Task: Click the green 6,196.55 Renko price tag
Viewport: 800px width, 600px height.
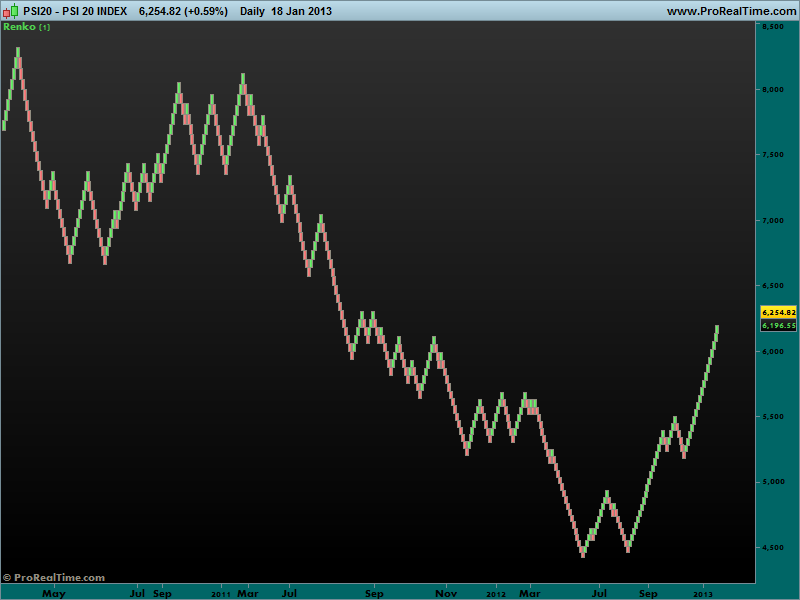Action: [779, 326]
